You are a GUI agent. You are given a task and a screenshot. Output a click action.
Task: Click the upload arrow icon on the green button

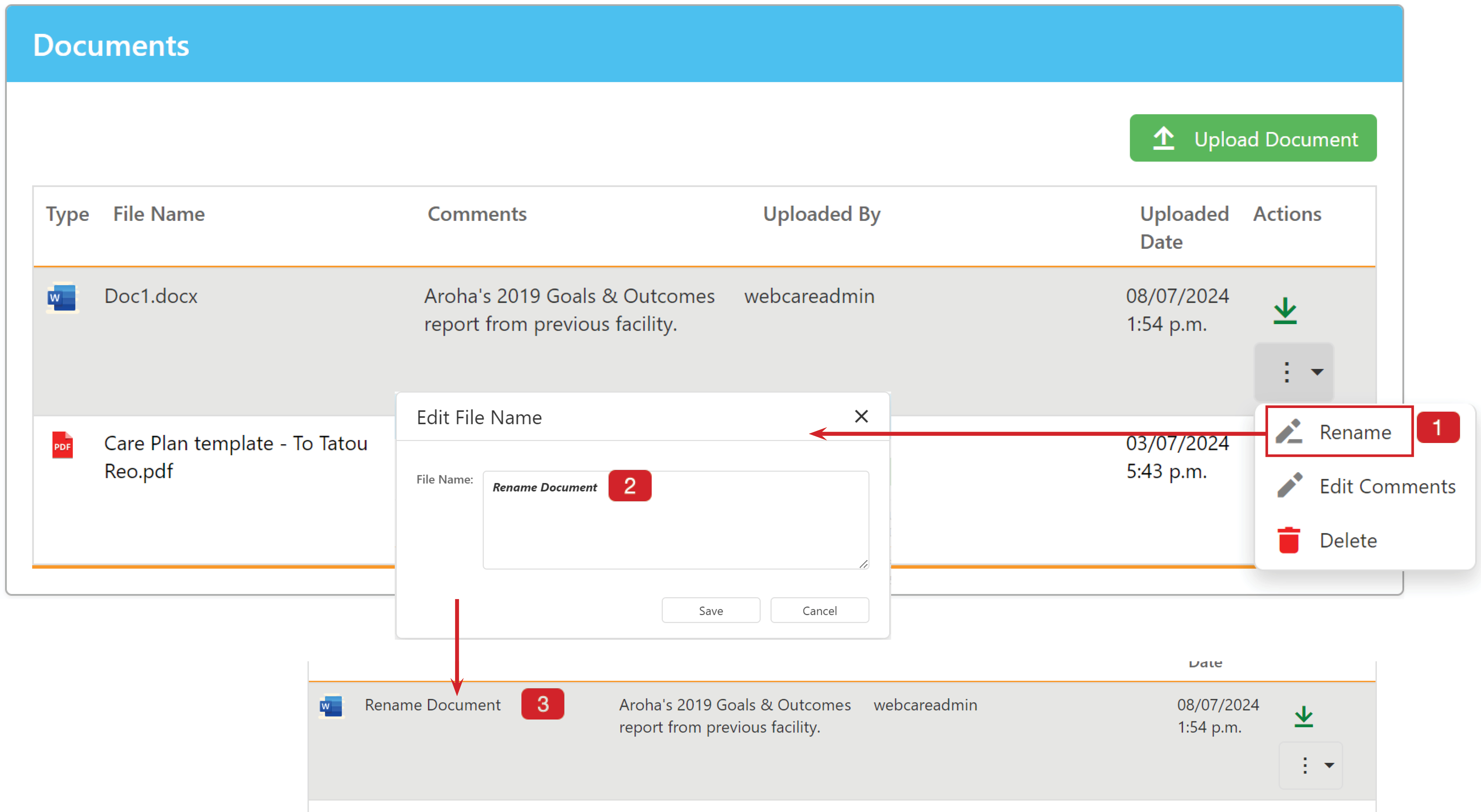coord(1164,139)
